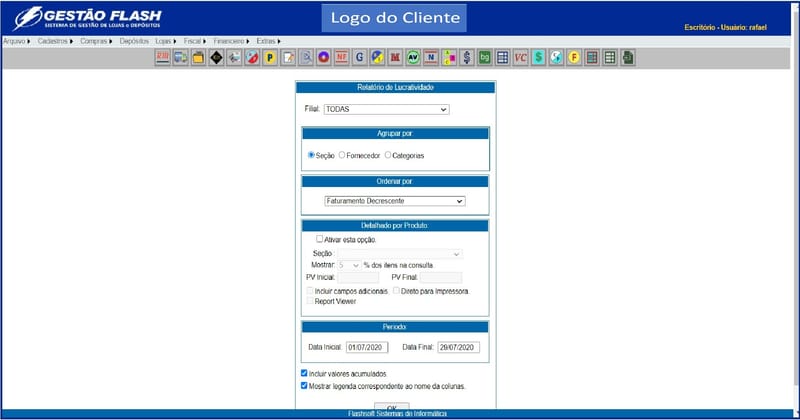Expand the Filial dropdown showing TODAS
Screen dimensions: 800x420
click(386, 110)
